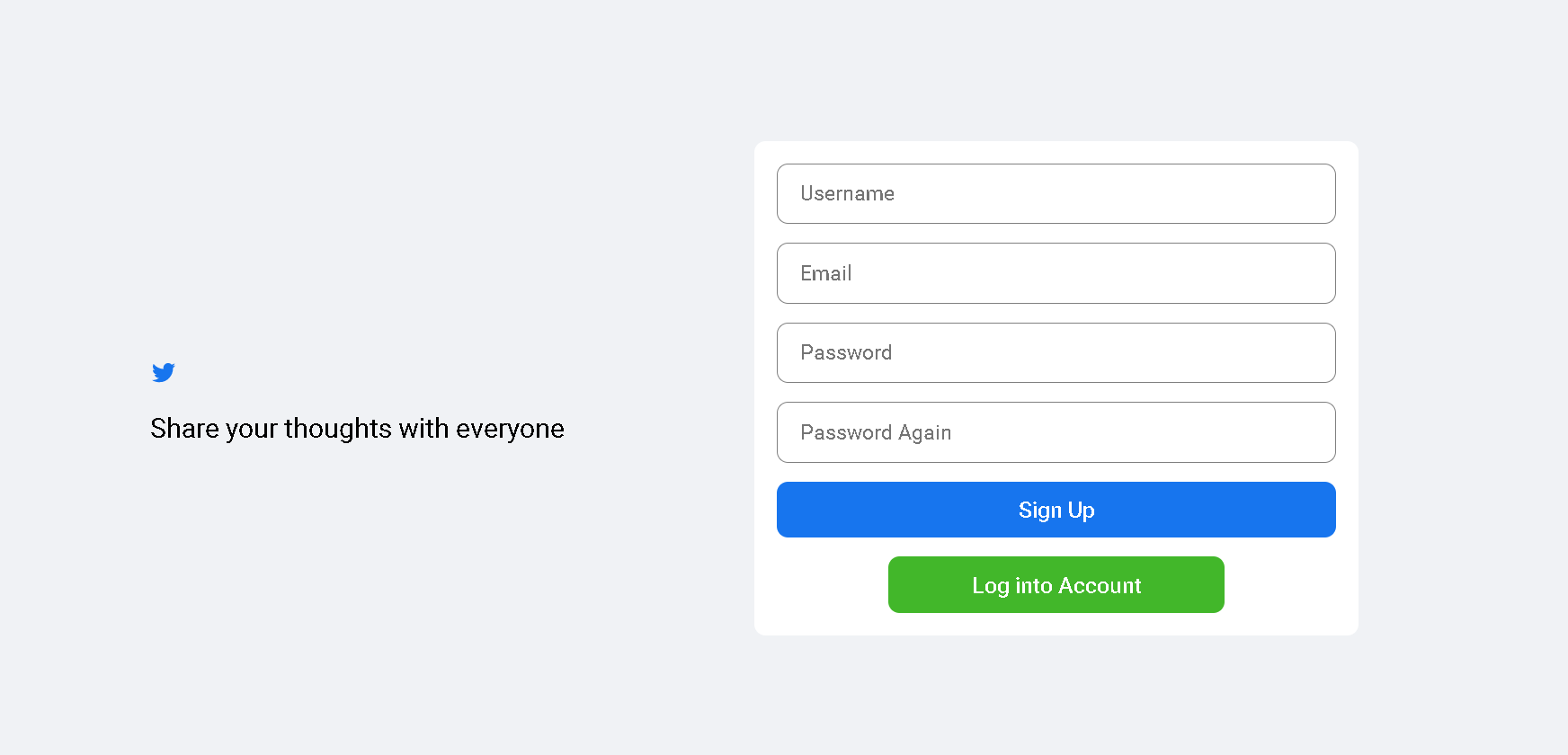Click the slogan 'Share your thoughts with everyone'

click(357, 429)
